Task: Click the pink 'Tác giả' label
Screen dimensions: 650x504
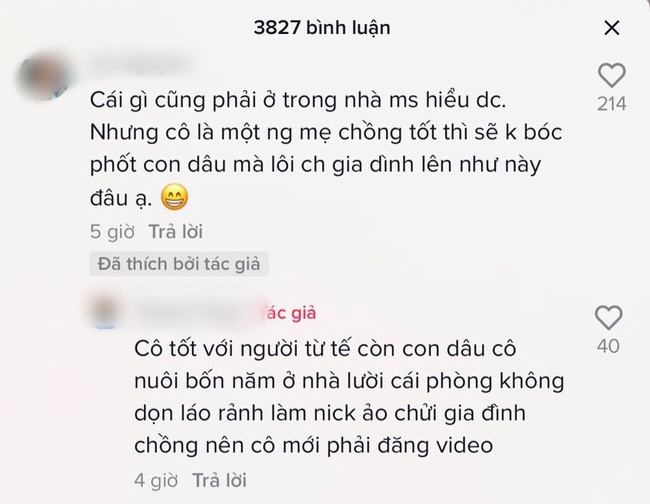Action: click(x=289, y=313)
